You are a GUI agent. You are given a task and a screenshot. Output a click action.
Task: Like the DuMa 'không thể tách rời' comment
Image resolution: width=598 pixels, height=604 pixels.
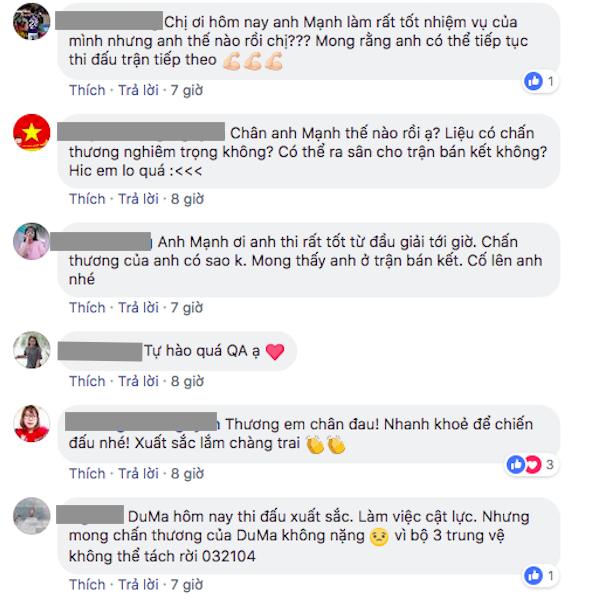87,585
